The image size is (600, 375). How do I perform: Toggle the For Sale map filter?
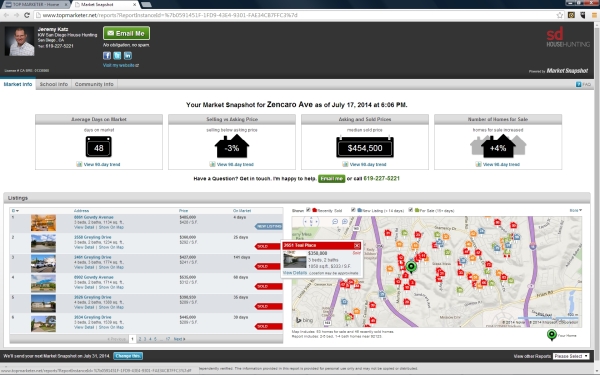coord(411,210)
